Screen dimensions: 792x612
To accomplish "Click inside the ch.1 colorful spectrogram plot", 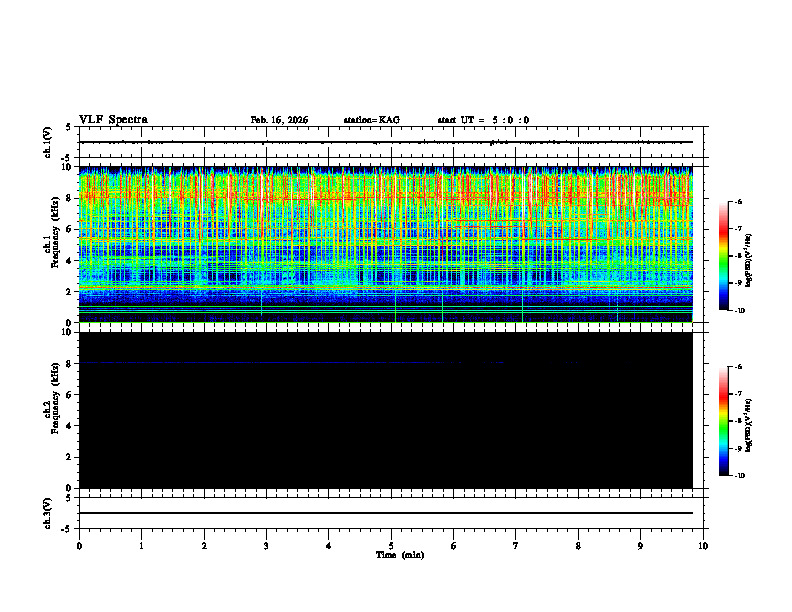I will pos(385,244).
